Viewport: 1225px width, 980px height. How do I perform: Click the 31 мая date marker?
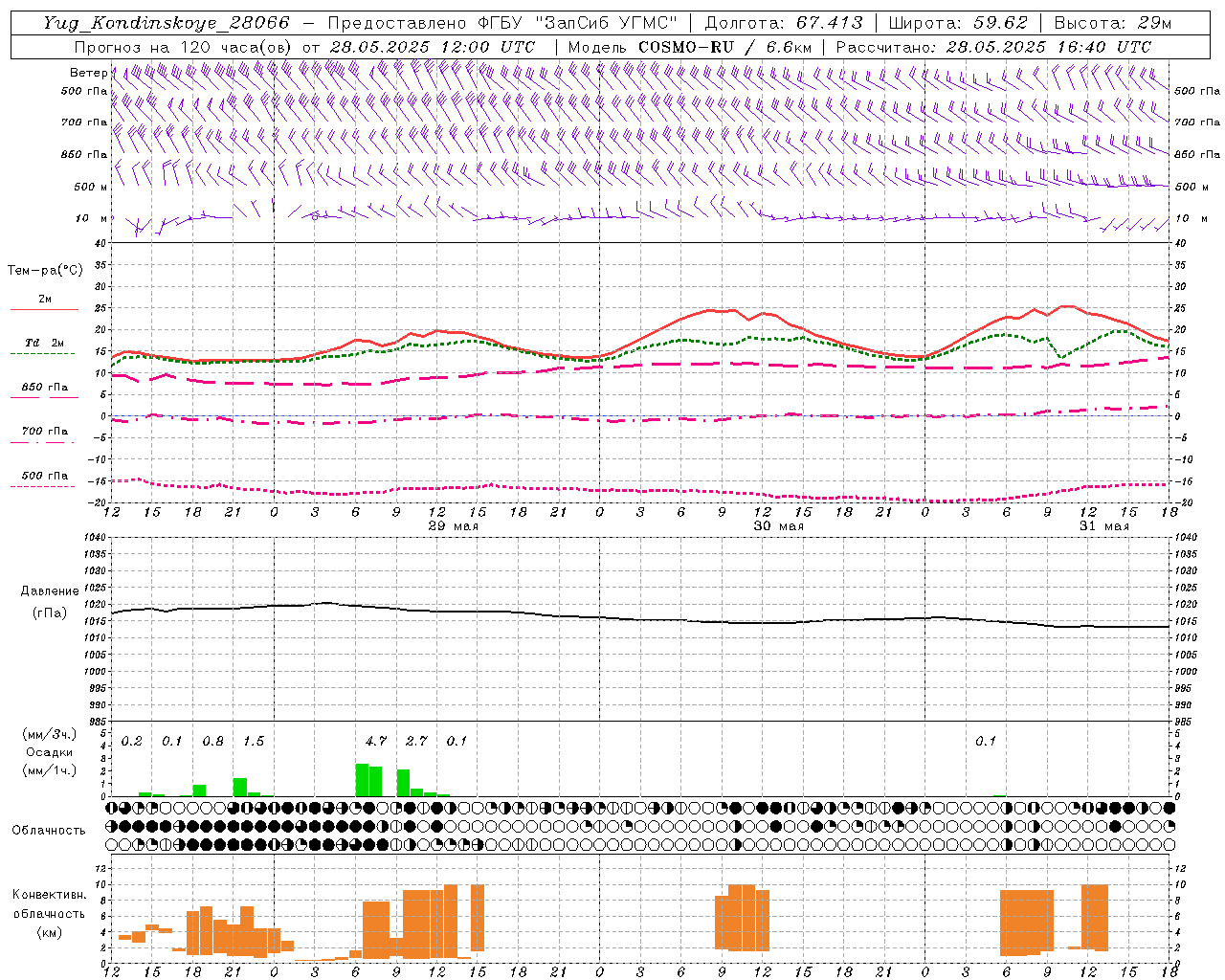point(1103,526)
